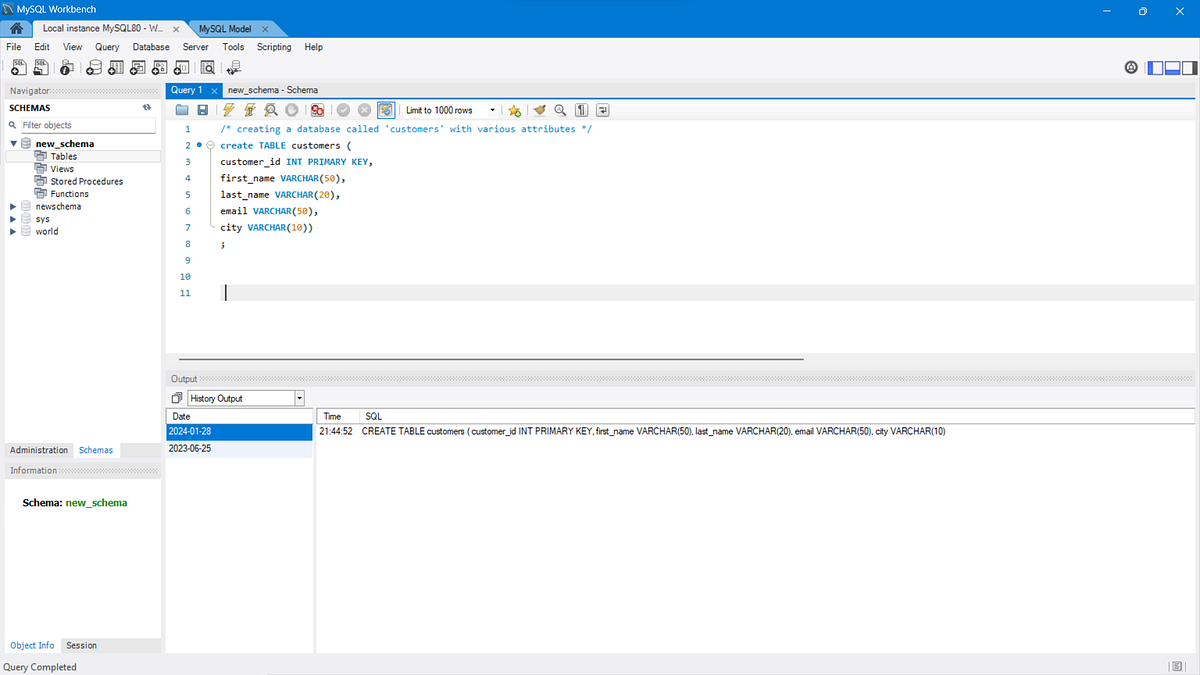Open the Query menu
Screen dimensions: 1200x675
[x=106, y=47]
